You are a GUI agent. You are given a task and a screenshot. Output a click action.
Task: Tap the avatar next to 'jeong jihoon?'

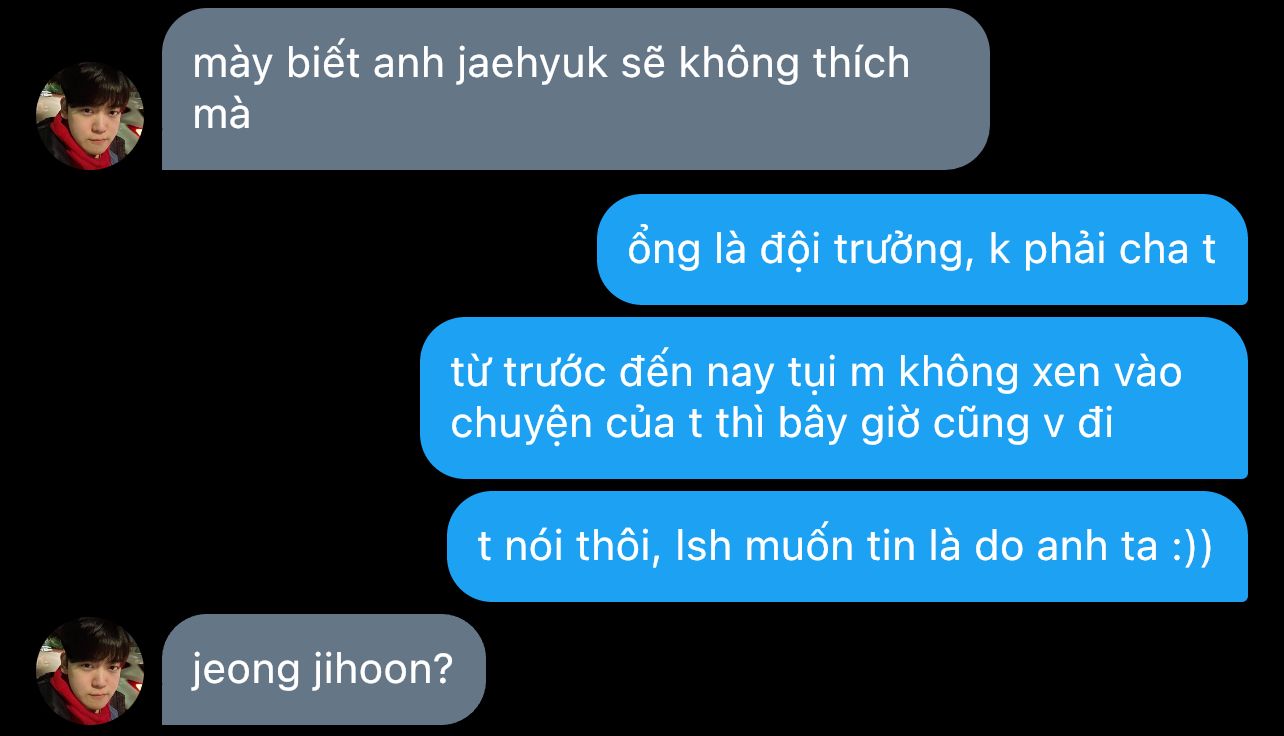pos(90,670)
